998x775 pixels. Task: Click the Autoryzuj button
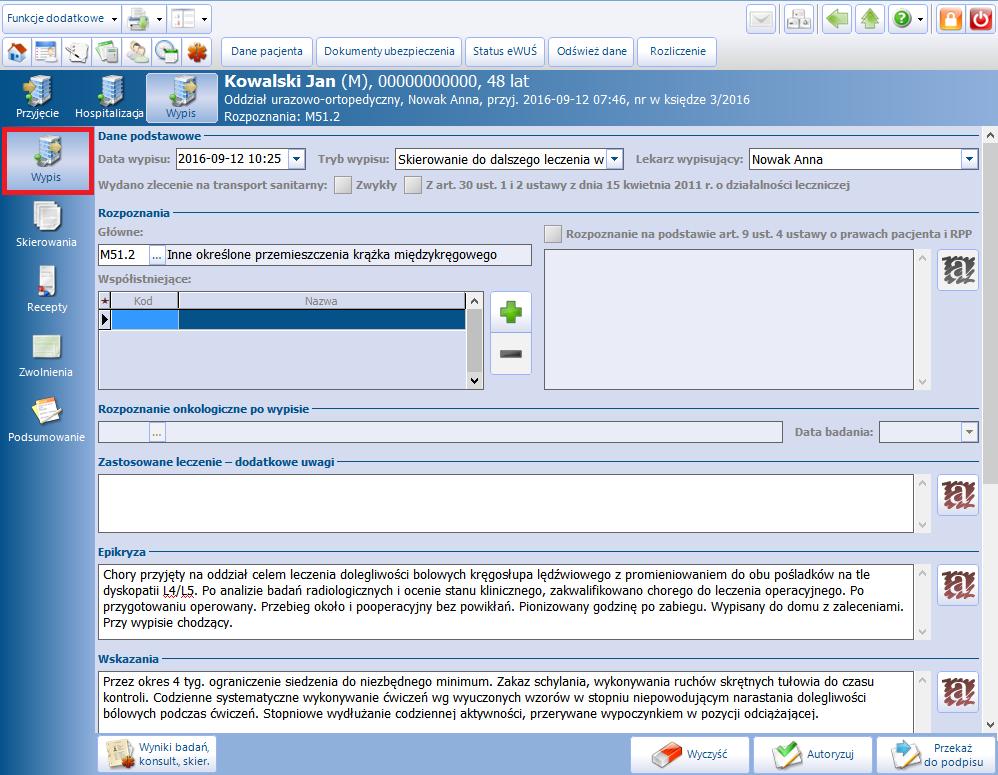coord(813,755)
